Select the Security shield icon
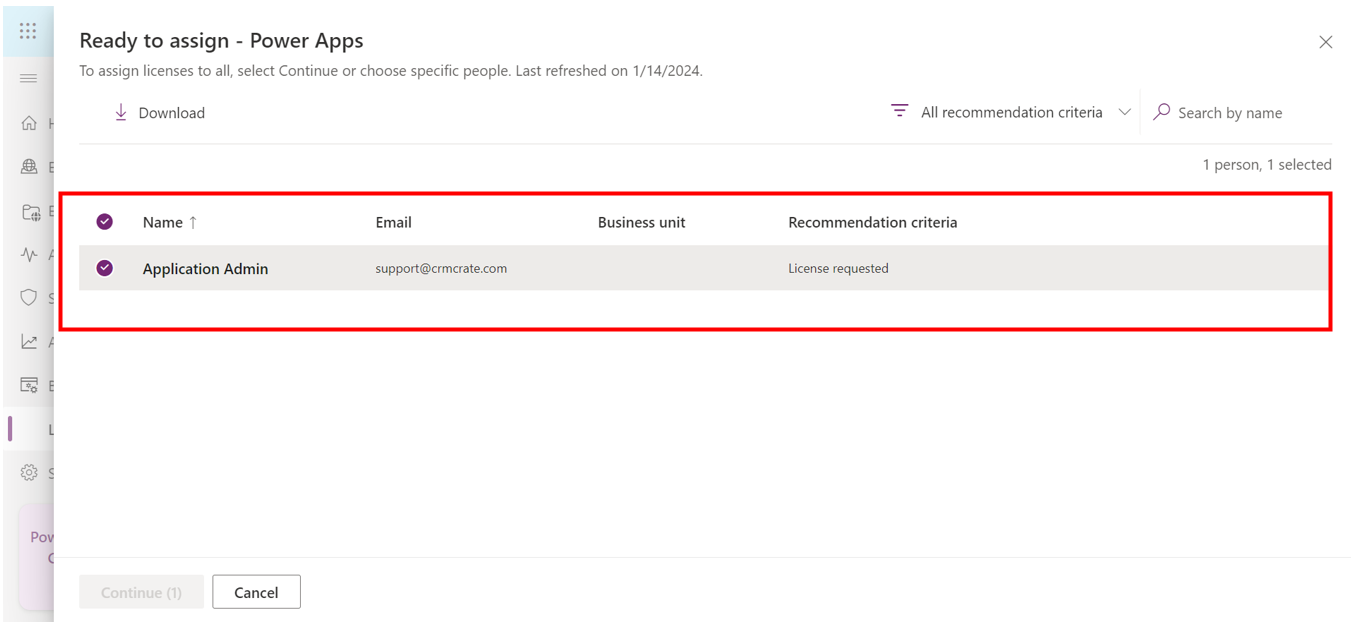Screen dimensions: 1351x627 tap(29, 297)
